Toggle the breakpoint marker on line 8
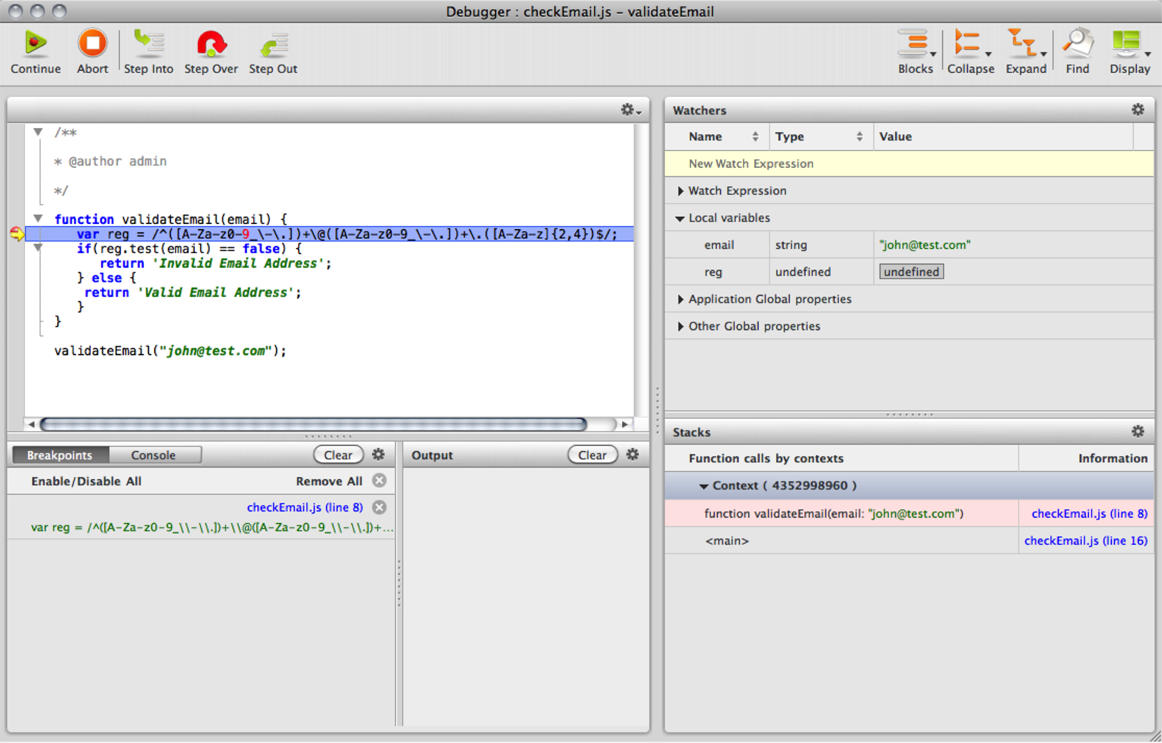 coord(17,234)
